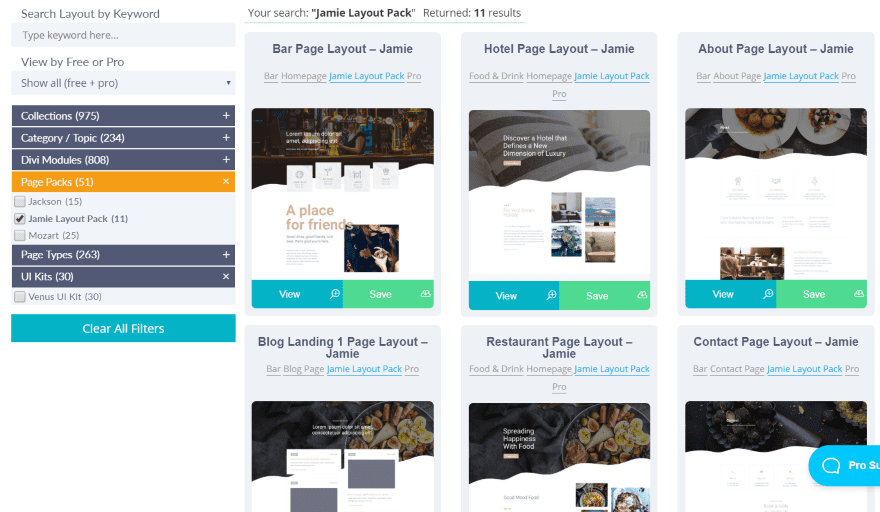This screenshot has height=512, width=880.
Task: Click Homepage tag under Bar Page Layout
Action: tap(304, 76)
